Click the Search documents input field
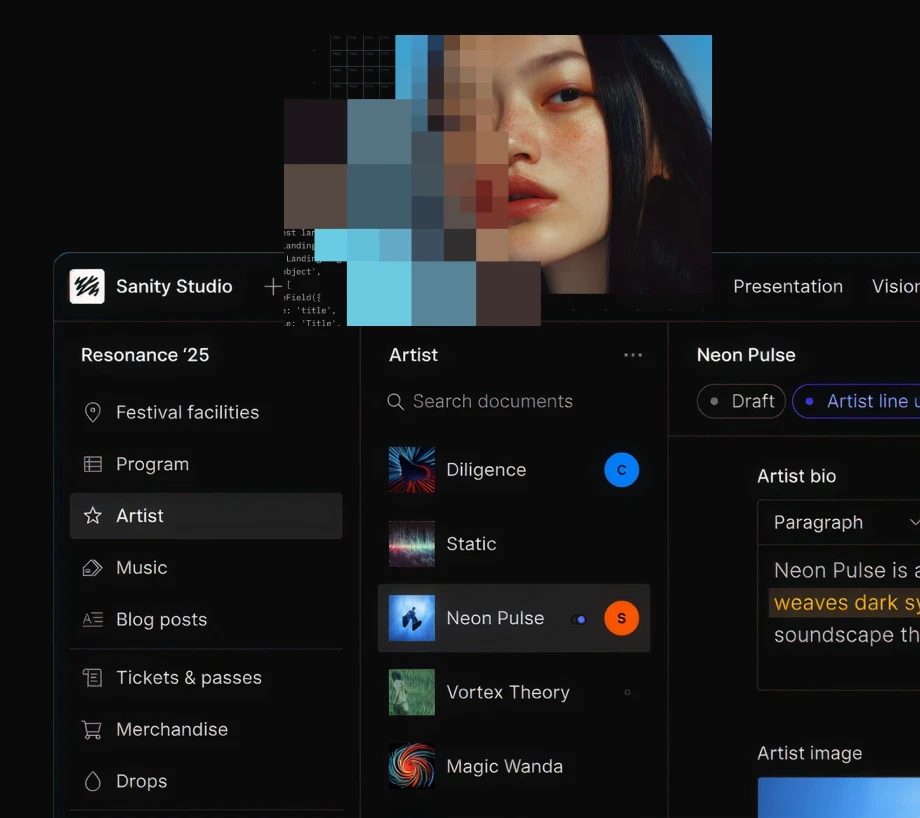Image resolution: width=920 pixels, height=818 pixels. click(492, 401)
